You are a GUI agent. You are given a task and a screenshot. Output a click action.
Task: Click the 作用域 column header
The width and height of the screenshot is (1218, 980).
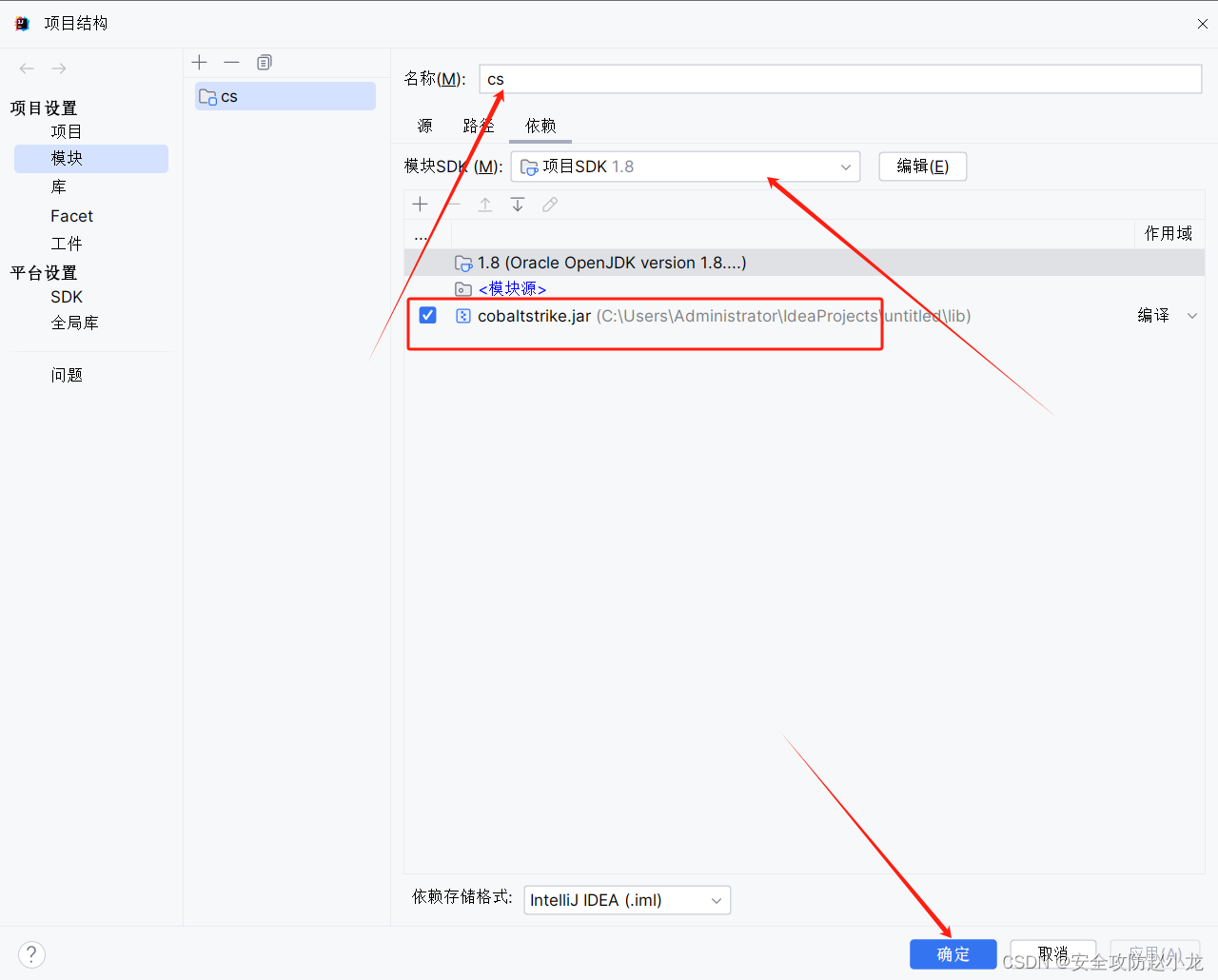1169,233
